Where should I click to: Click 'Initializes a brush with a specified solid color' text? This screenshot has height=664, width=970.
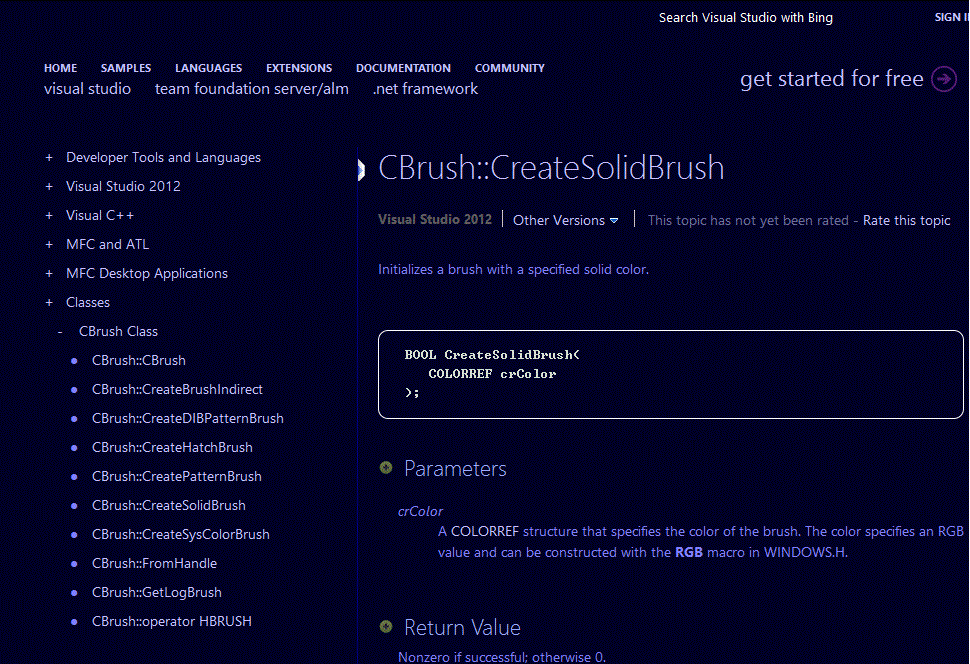513,270
